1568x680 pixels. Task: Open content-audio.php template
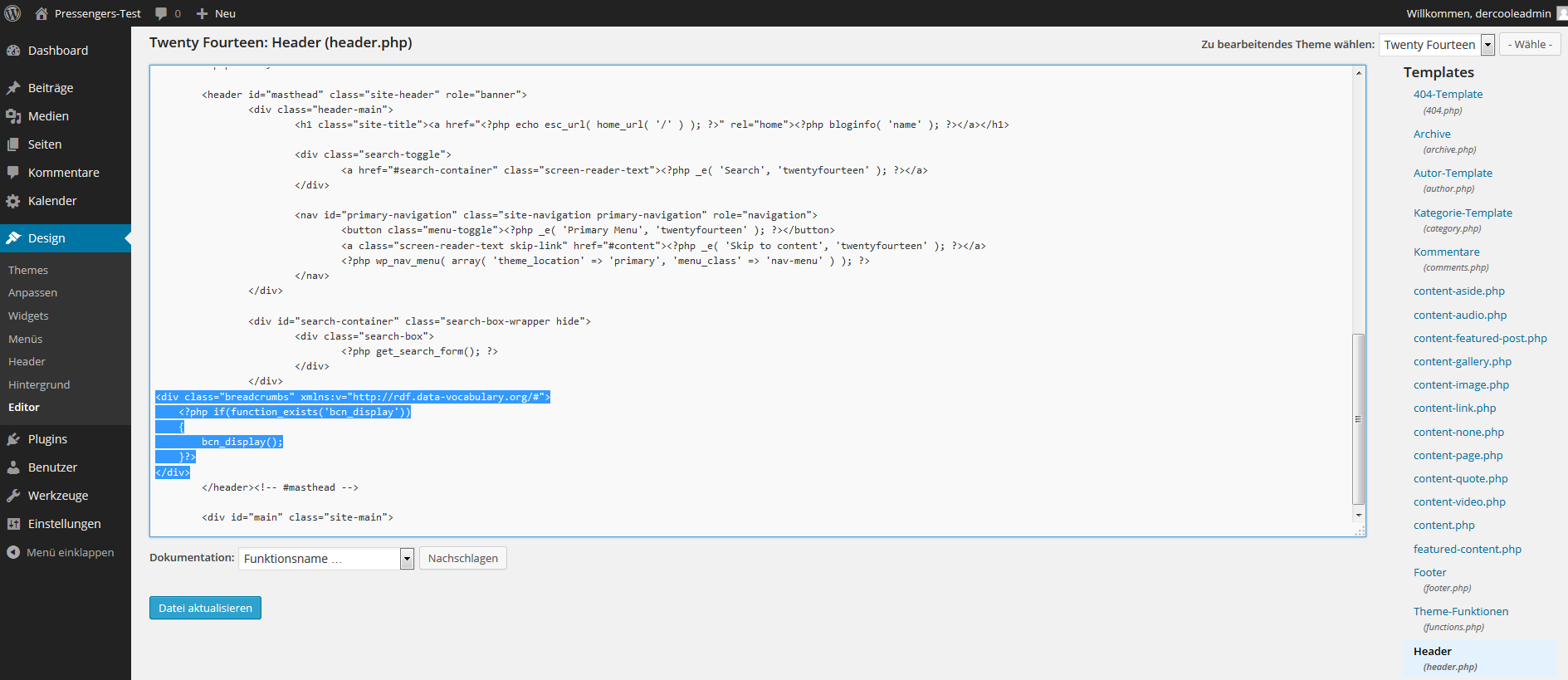click(x=1460, y=316)
